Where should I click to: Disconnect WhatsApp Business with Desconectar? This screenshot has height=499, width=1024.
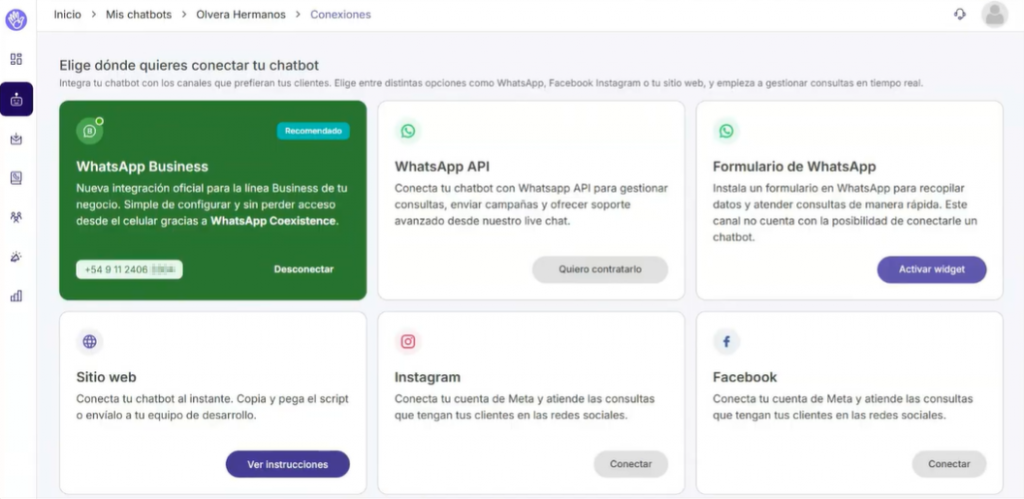[304, 269]
